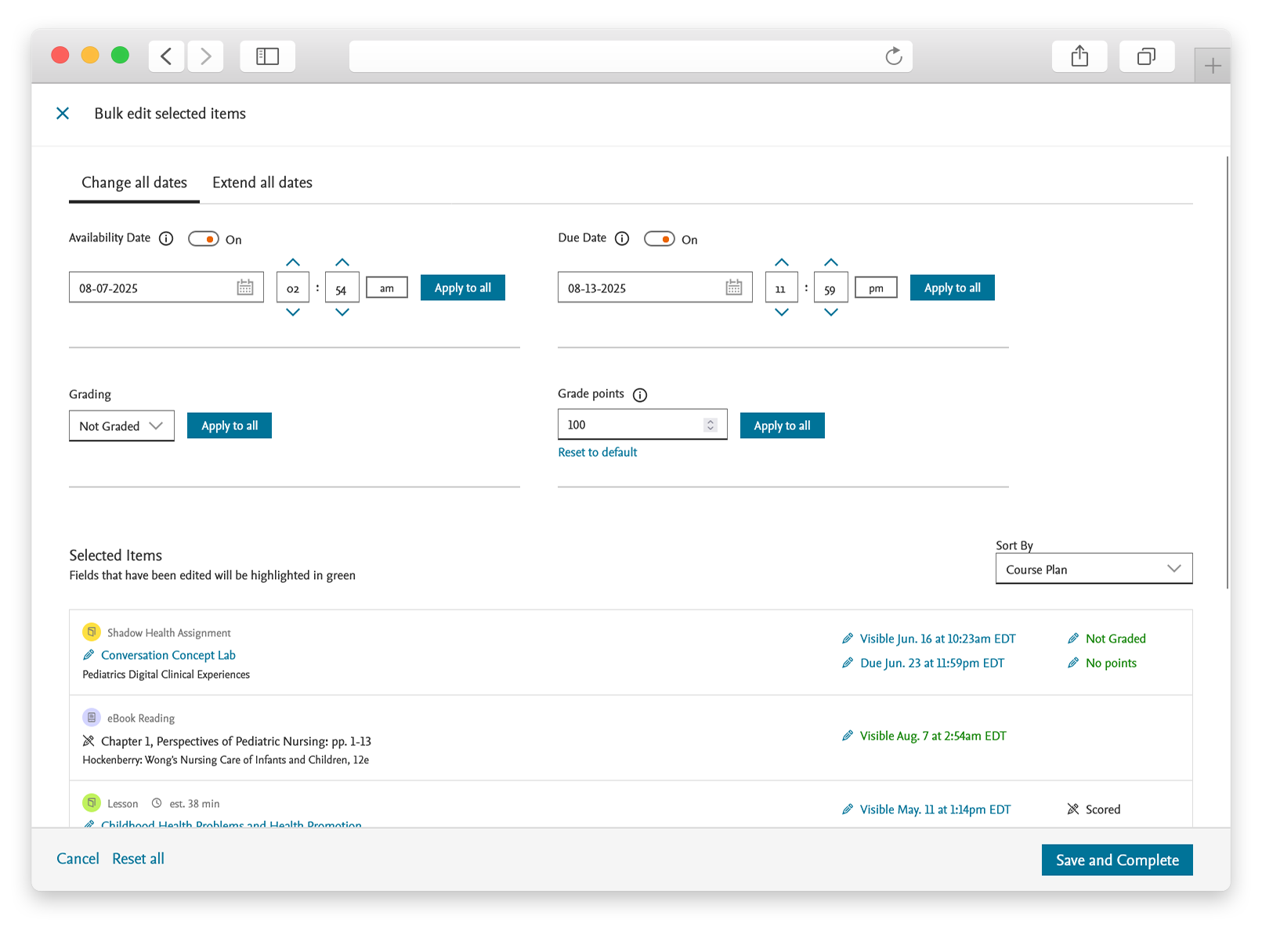Click crossed pencil icon beside Chapter 1
This screenshot has width=1262, height=952.
point(89,740)
